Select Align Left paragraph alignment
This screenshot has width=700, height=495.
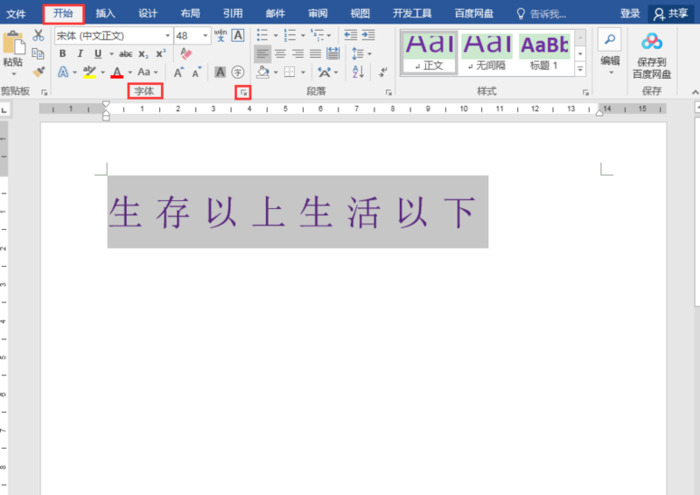pyautogui.click(x=262, y=54)
